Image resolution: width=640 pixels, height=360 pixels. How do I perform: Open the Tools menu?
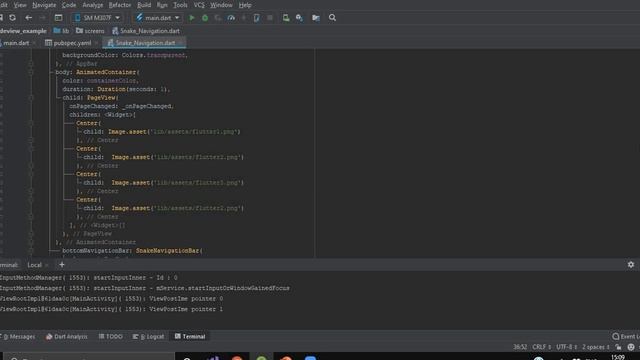(x=180, y=5)
